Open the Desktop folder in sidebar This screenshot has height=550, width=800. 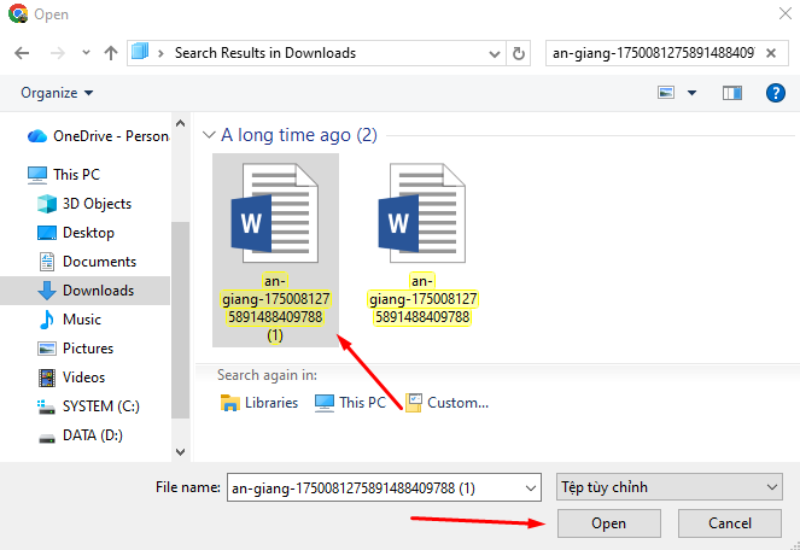click(77, 233)
